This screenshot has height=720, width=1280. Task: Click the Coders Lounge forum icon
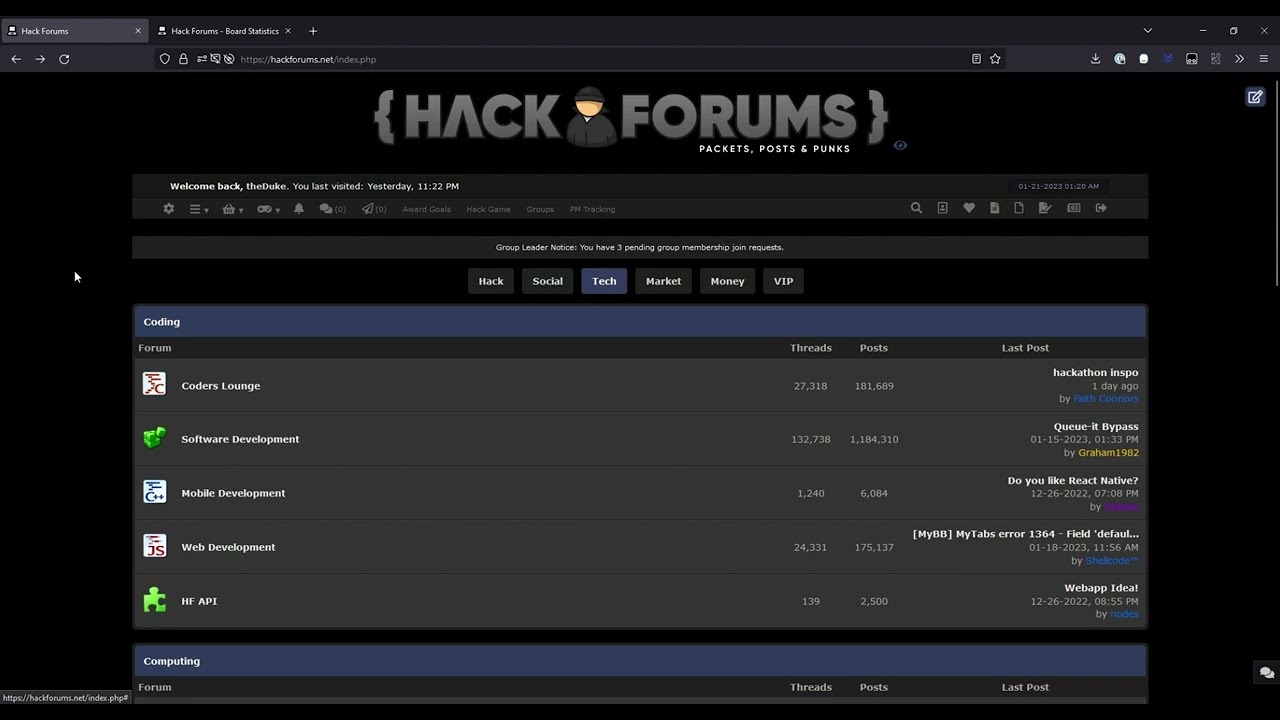coord(154,384)
